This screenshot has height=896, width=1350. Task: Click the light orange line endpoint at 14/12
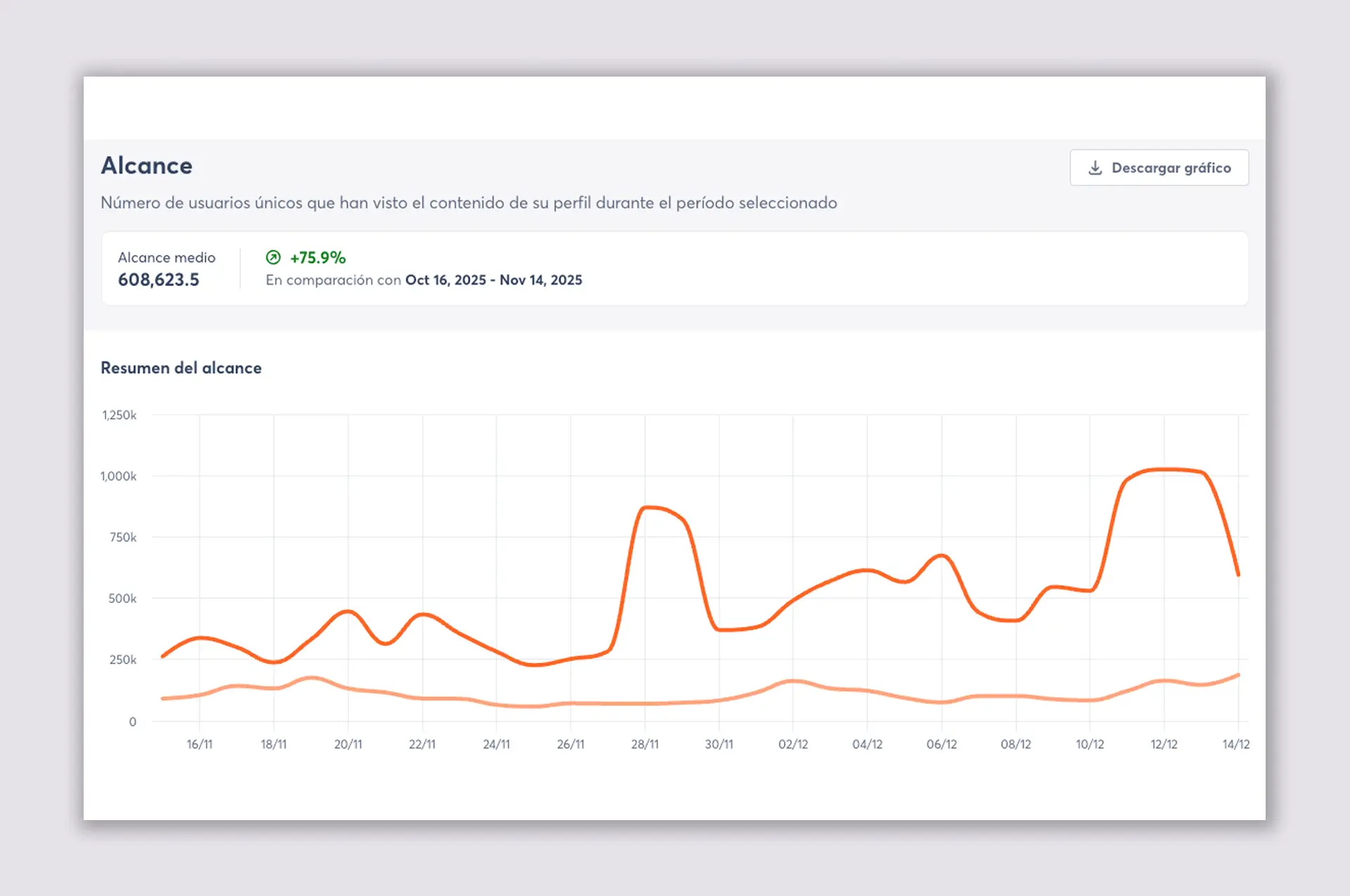point(1237,675)
